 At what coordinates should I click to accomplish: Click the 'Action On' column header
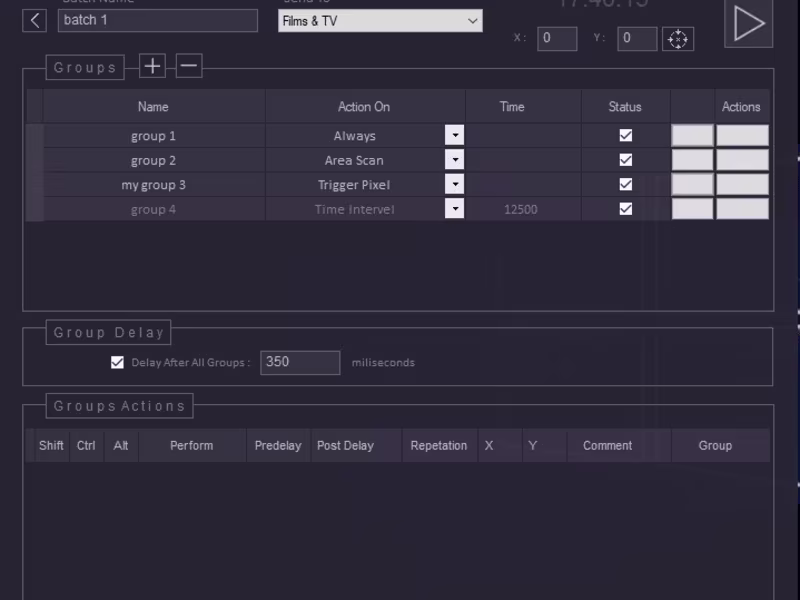coord(365,107)
